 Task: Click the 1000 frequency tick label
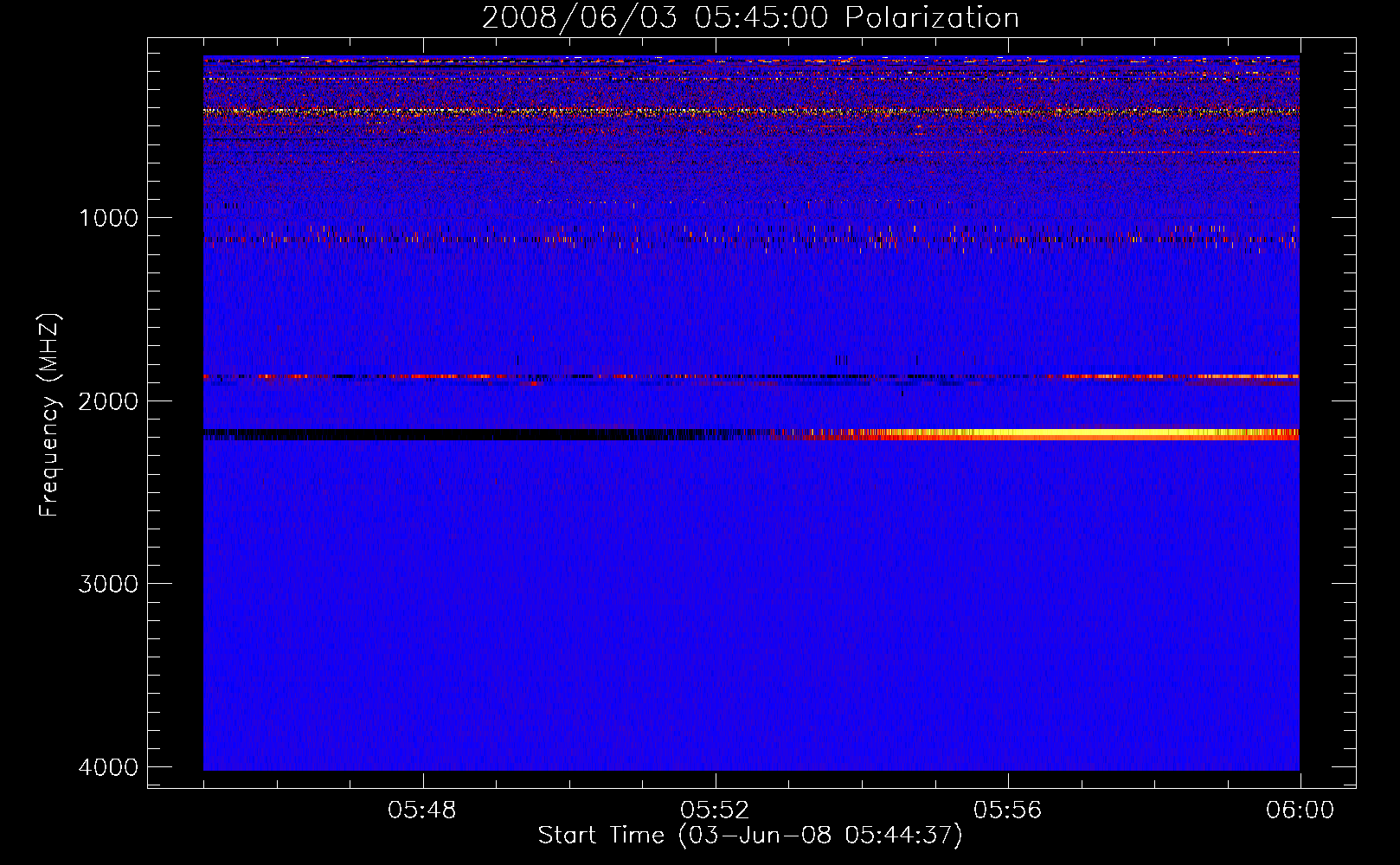pos(109,218)
